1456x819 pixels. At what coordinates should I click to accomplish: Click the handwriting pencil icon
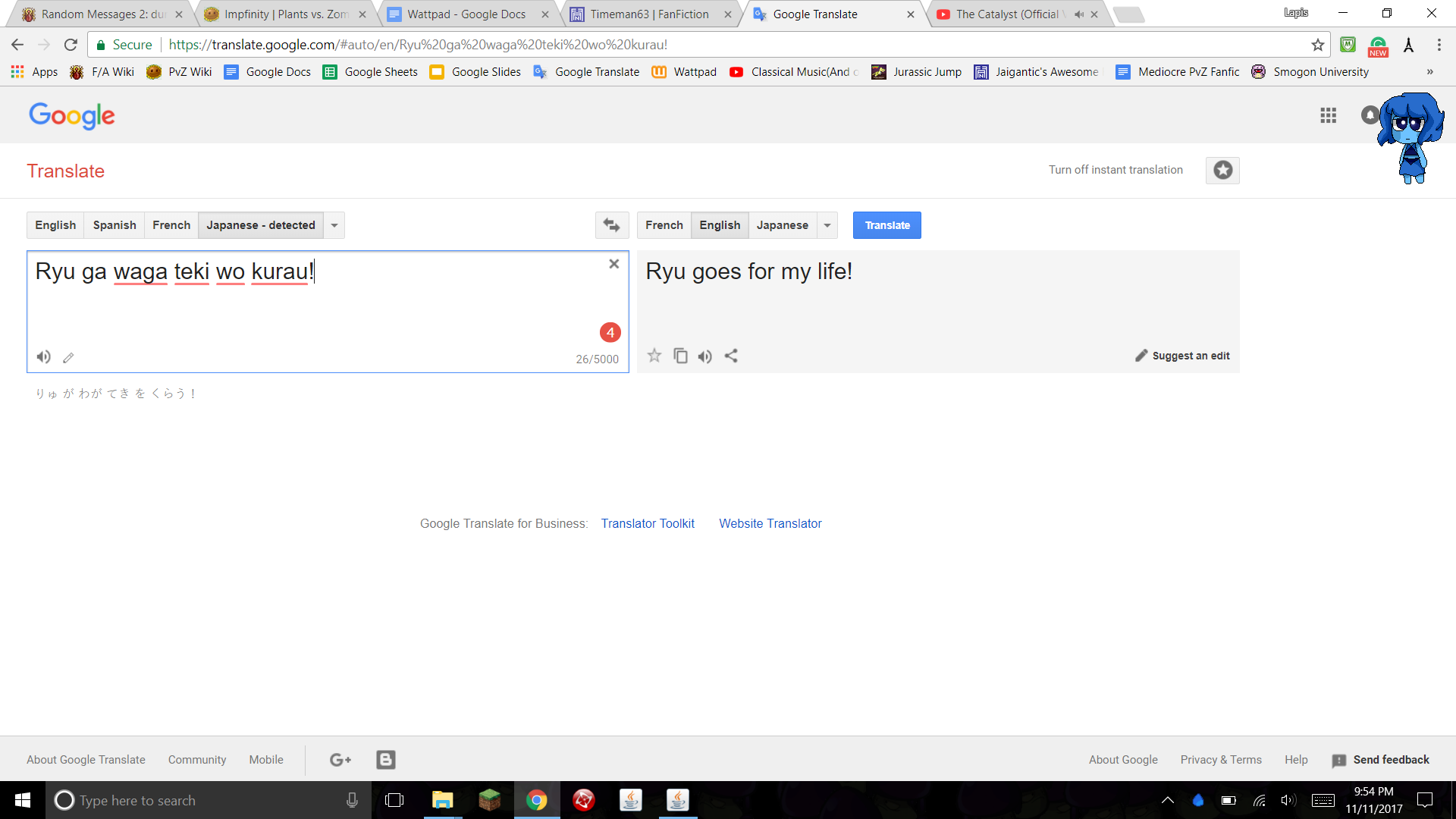click(68, 358)
